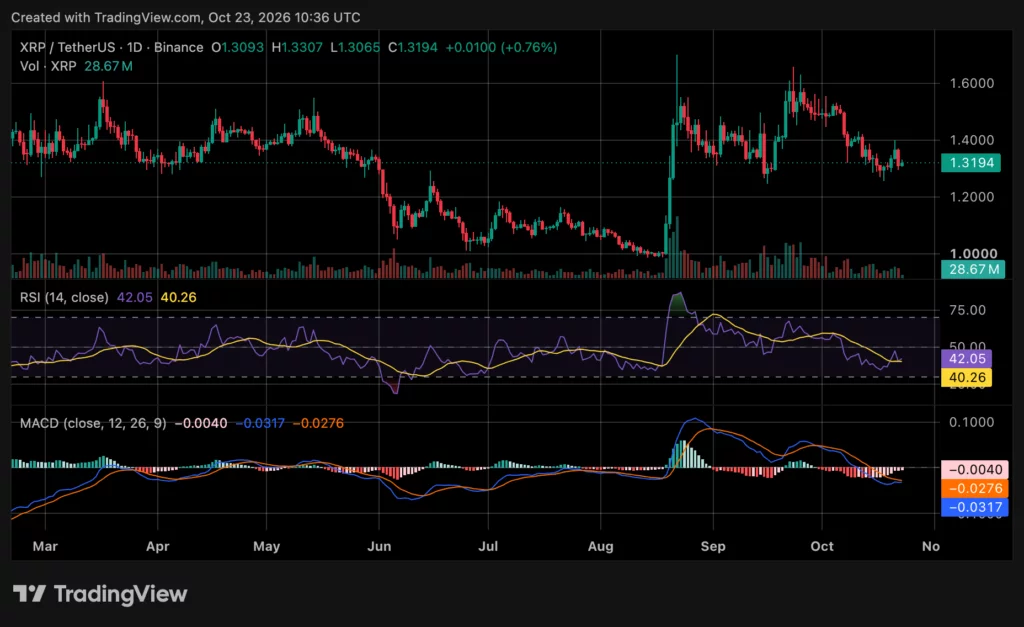Click the low price L1.3065 value

click(355, 48)
